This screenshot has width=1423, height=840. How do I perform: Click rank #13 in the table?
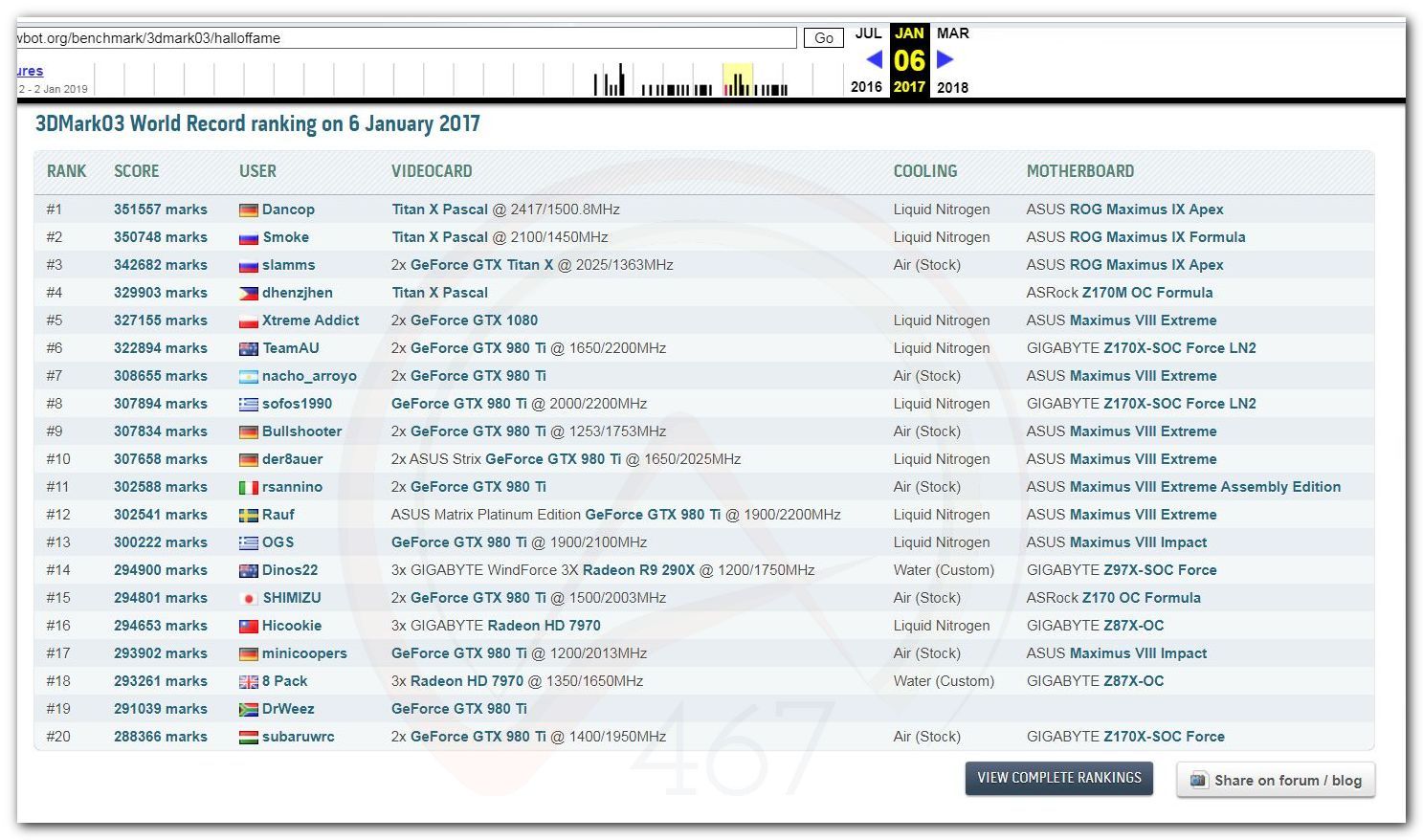tap(58, 542)
